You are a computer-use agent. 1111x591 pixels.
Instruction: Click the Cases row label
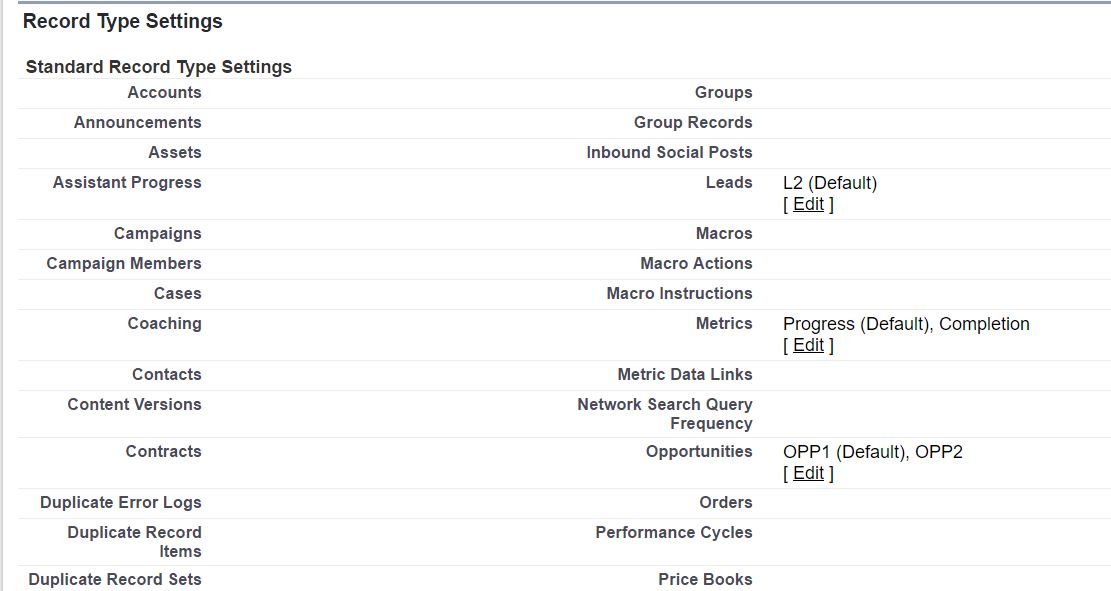coord(177,294)
